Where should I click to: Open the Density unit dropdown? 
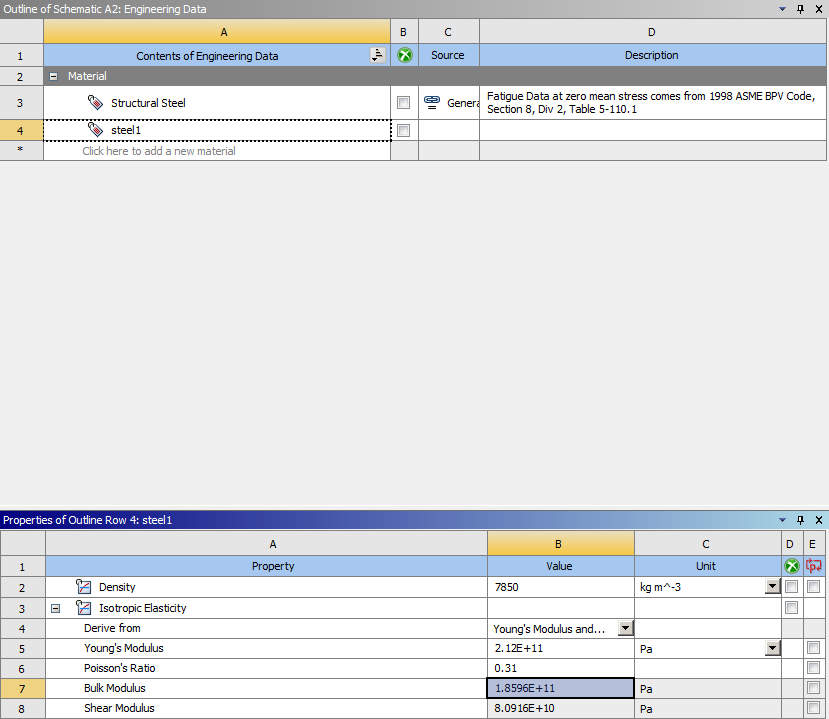click(x=772, y=587)
